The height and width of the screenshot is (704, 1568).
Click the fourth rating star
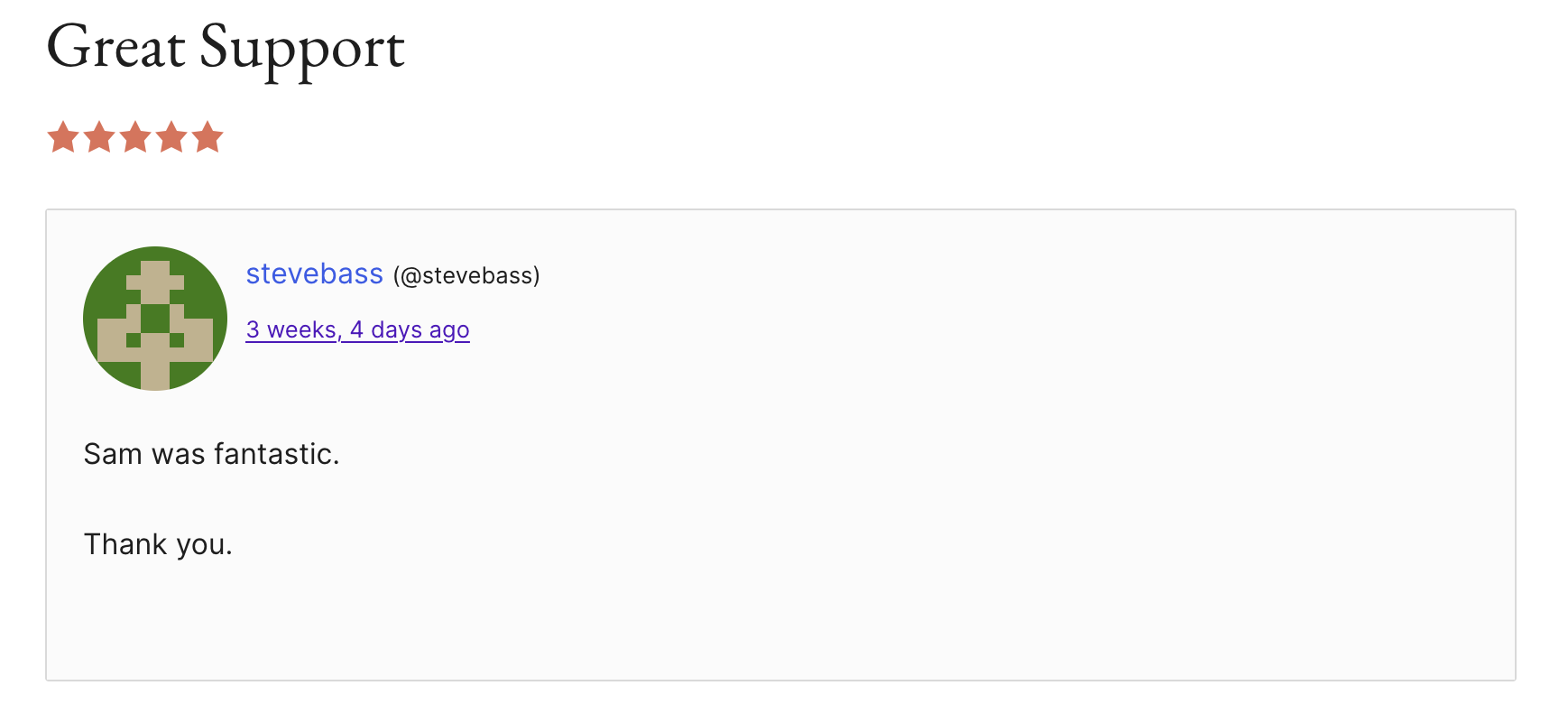(171, 138)
